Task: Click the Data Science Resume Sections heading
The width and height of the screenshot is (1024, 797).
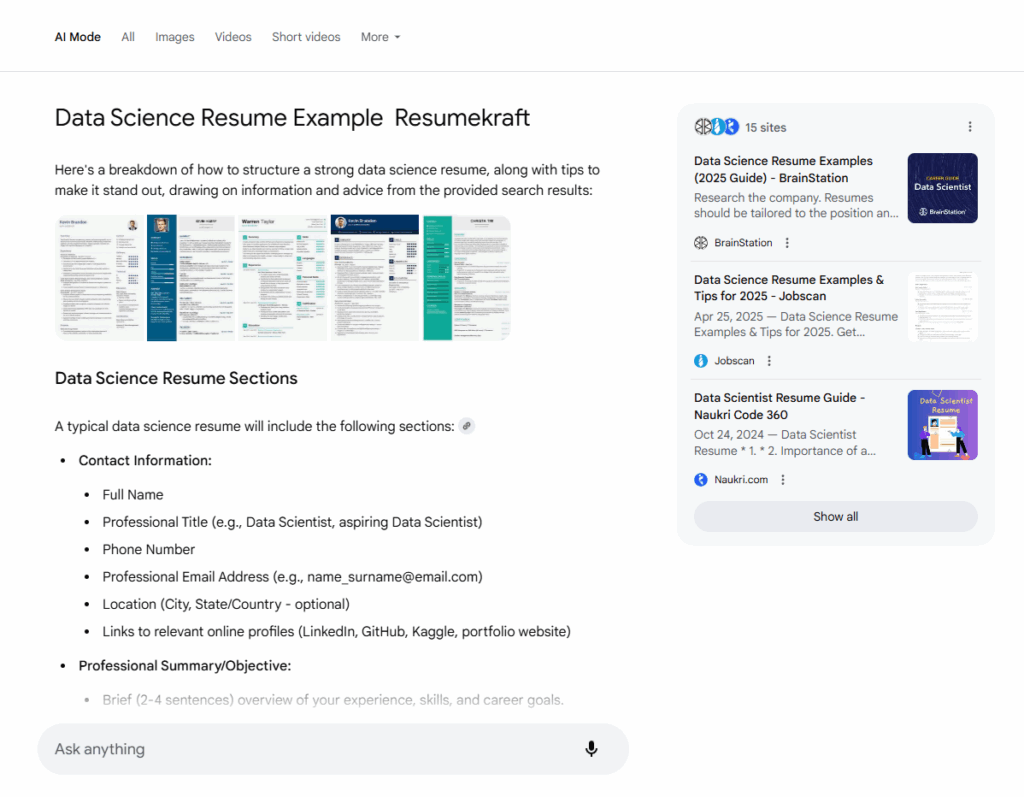Action: coord(176,379)
